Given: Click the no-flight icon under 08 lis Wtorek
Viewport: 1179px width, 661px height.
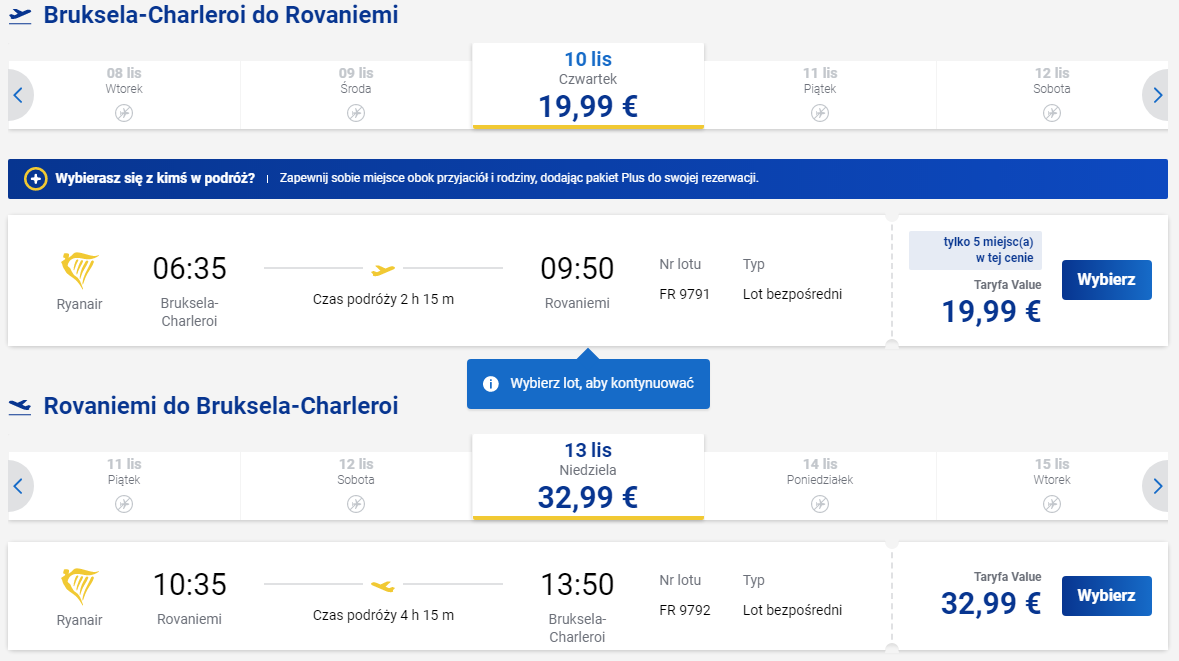Looking at the screenshot, I should click(x=124, y=113).
